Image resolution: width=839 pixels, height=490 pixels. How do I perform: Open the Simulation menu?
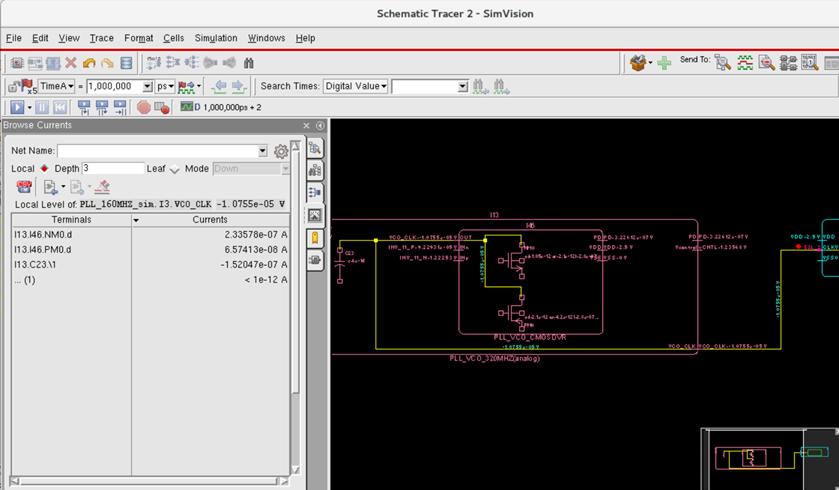click(216, 38)
